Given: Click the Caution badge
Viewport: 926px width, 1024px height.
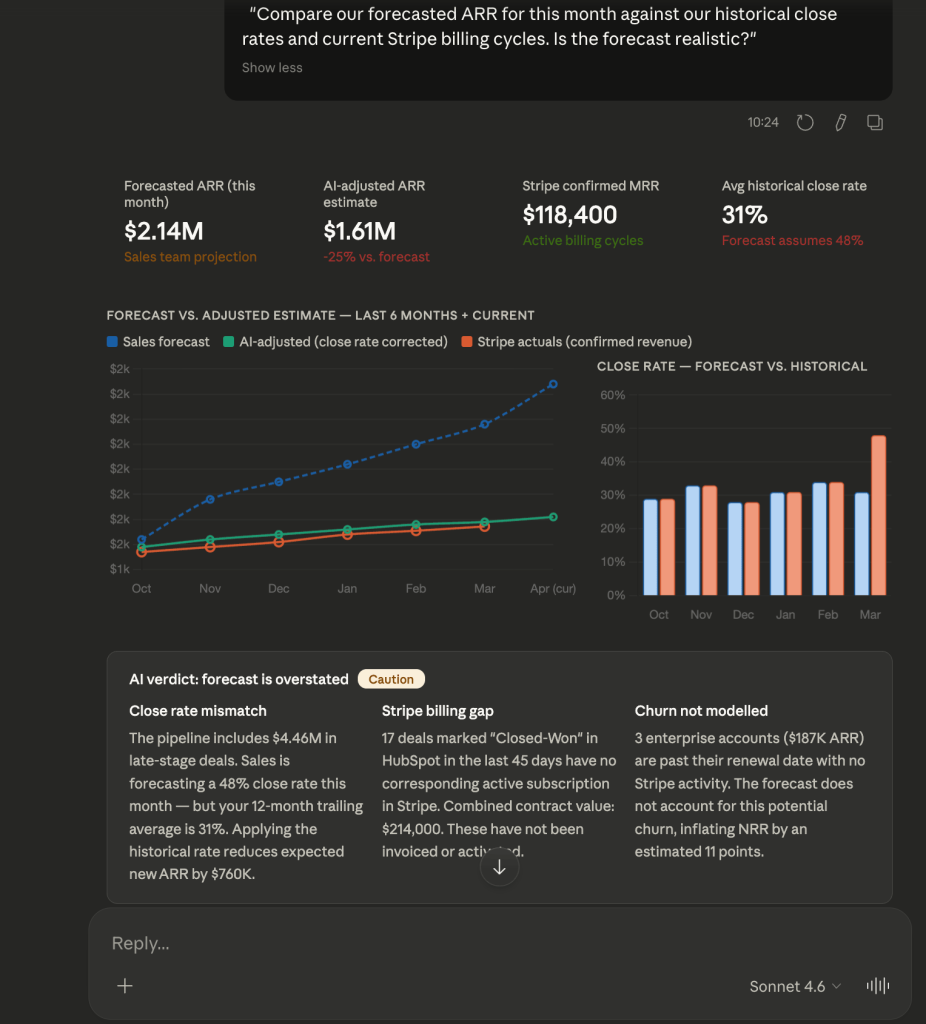Looking at the screenshot, I should coord(391,679).
